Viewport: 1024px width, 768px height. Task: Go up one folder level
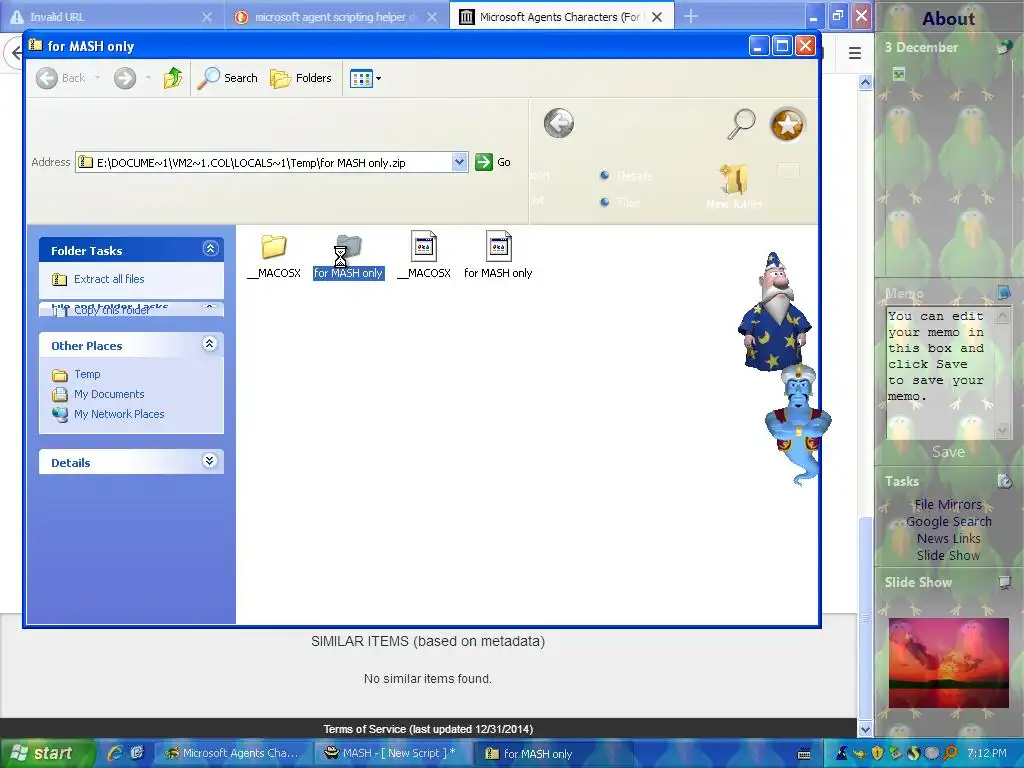[172, 78]
